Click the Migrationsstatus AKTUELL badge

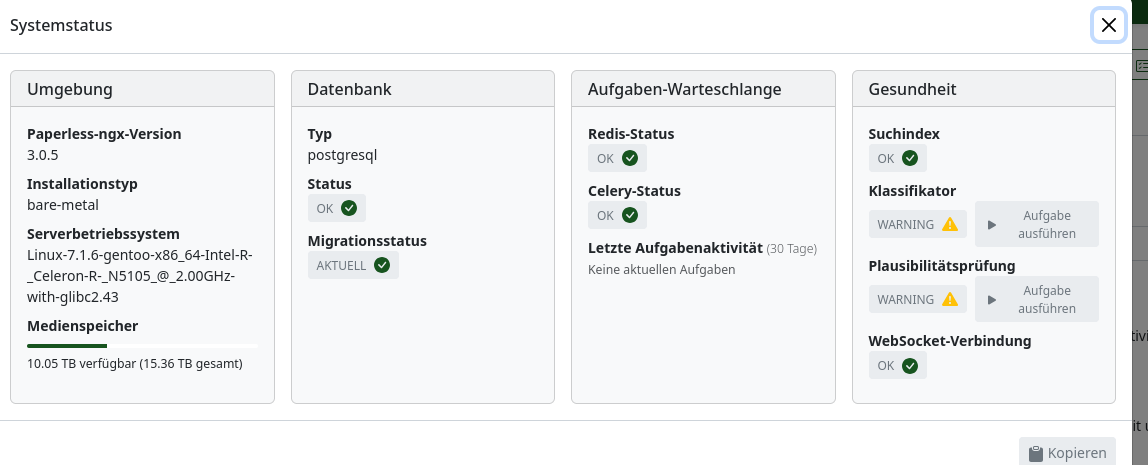[x=353, y=265]
